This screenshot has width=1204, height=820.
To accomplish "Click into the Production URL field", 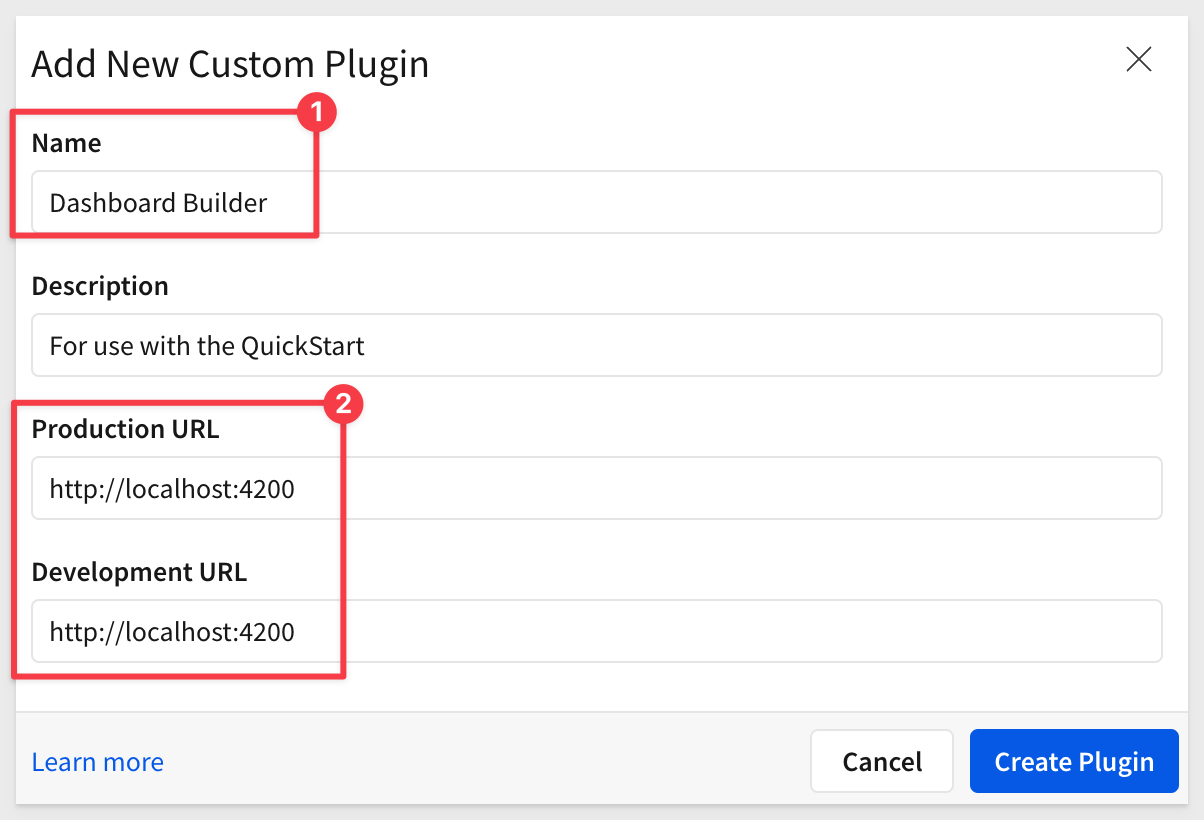I will (700, 489).
